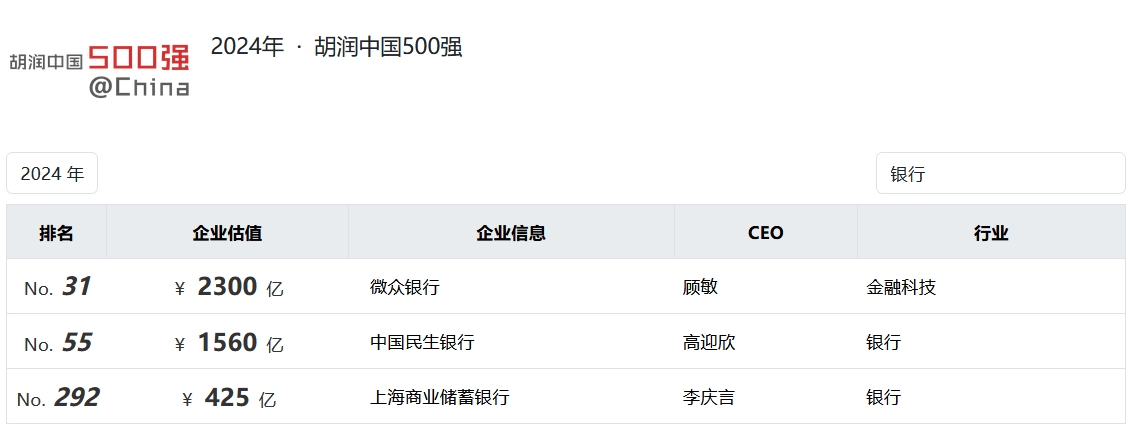Screen dimensions: 1130x444
Task: Open the 2024 年 year dropdown
Action: pyautogui.click(x=52, y=173)
